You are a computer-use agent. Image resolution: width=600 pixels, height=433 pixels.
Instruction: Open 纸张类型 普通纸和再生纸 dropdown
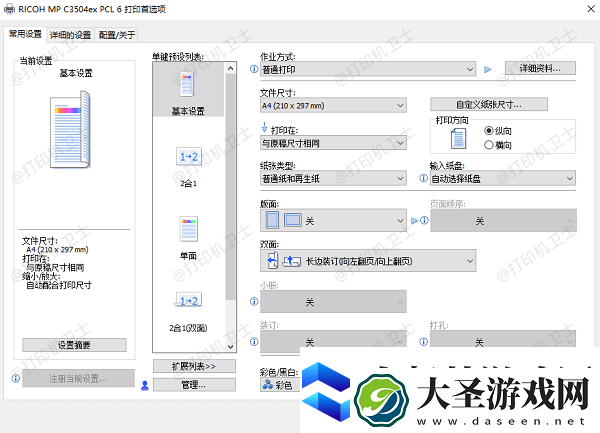[x=333, y=178]
